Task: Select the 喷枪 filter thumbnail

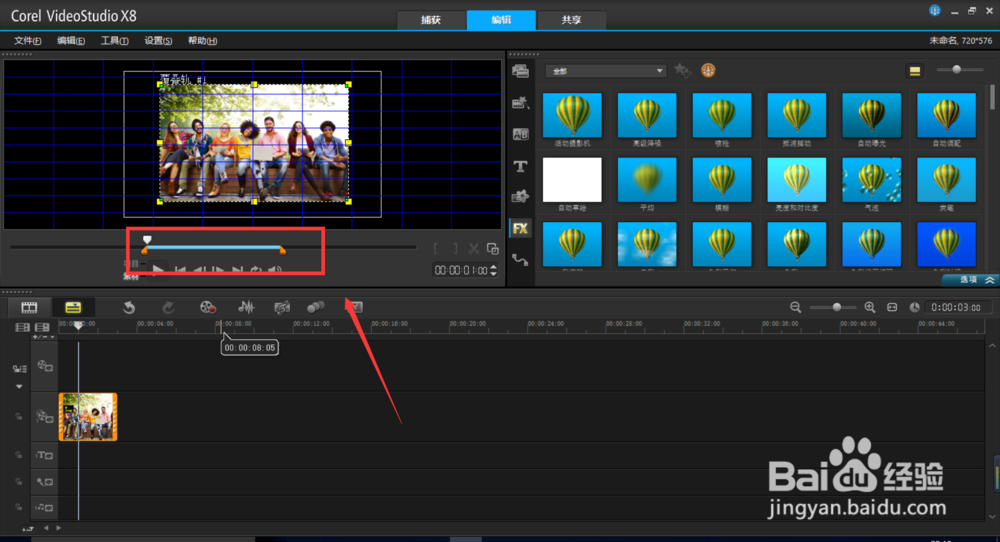Action: pos(722,115)
